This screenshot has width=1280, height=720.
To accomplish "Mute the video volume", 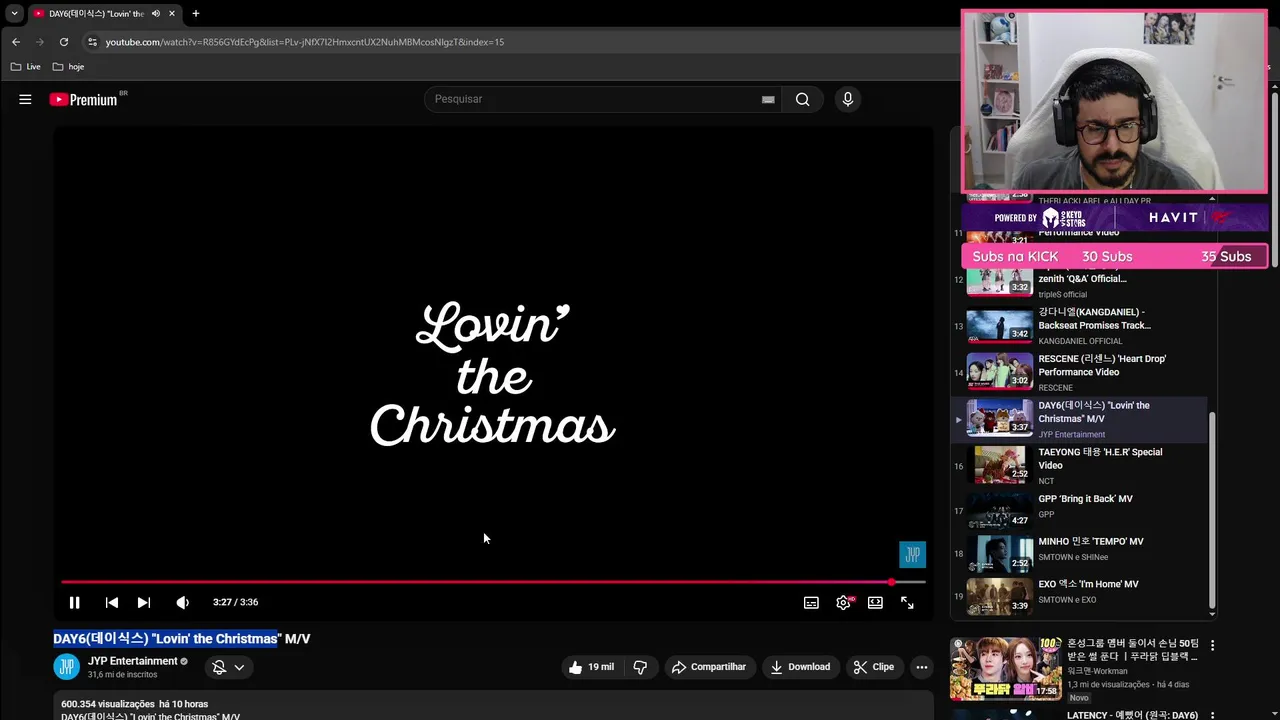I will pyautogui.click(x=182, y=602).
